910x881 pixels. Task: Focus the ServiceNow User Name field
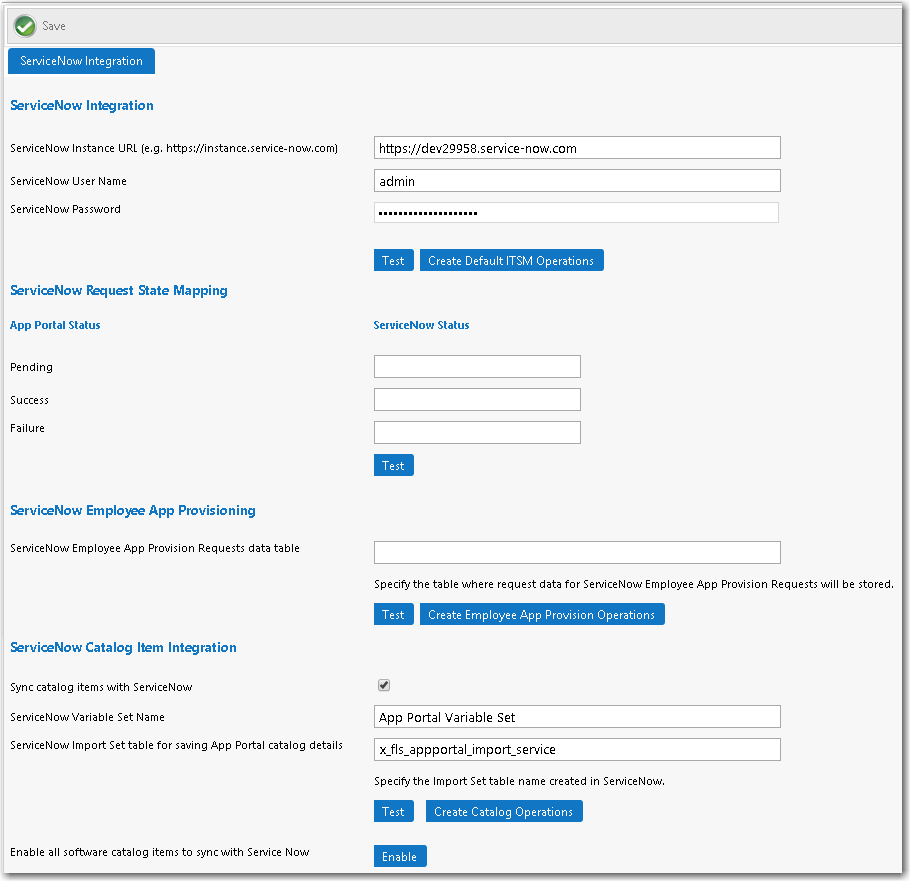pos(576,181)
